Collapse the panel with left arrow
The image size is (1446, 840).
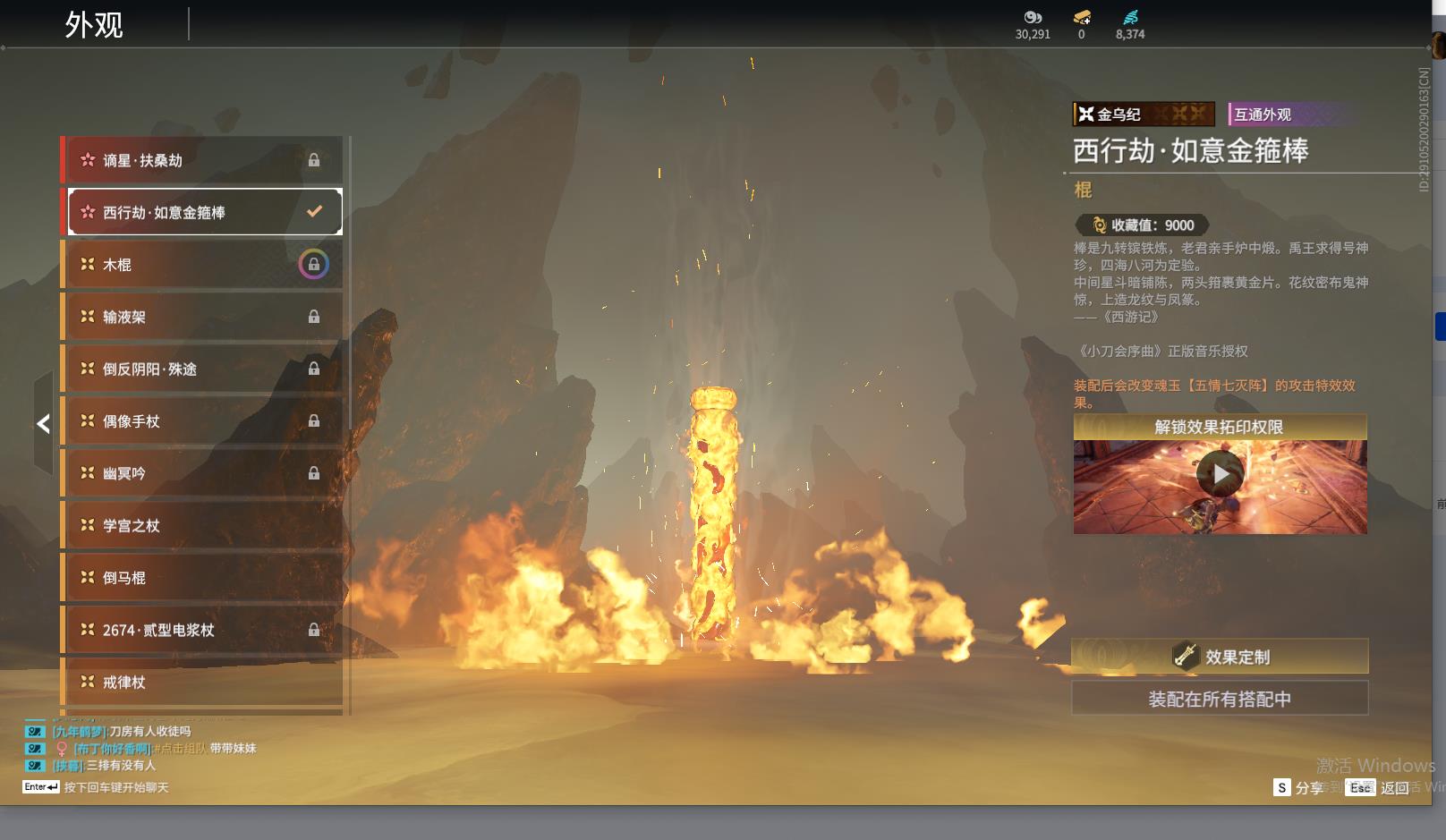[x=43, y=424]
